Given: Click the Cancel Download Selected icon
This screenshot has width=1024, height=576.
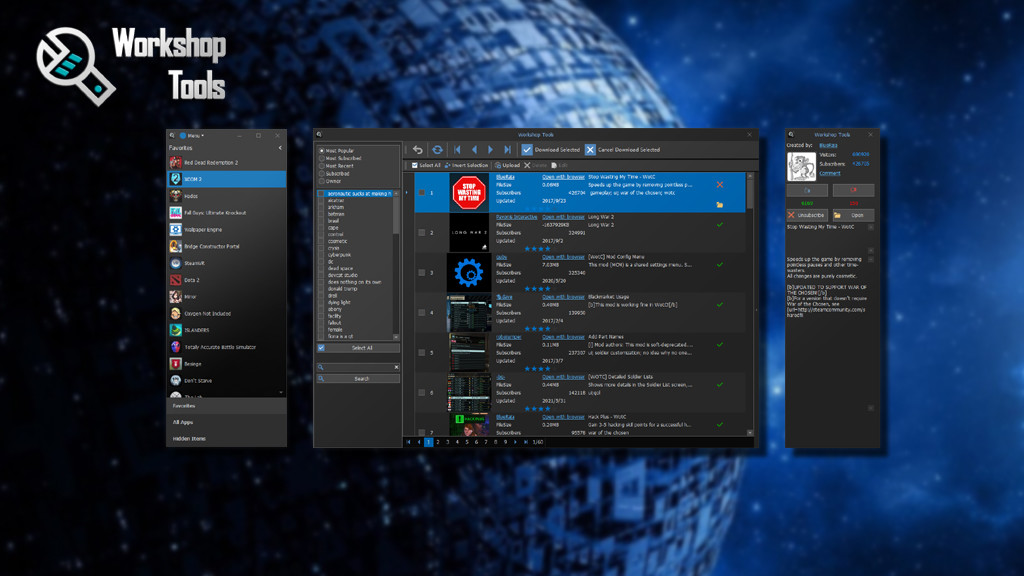Looking at the screenshot, I should [x=591, y=148].
